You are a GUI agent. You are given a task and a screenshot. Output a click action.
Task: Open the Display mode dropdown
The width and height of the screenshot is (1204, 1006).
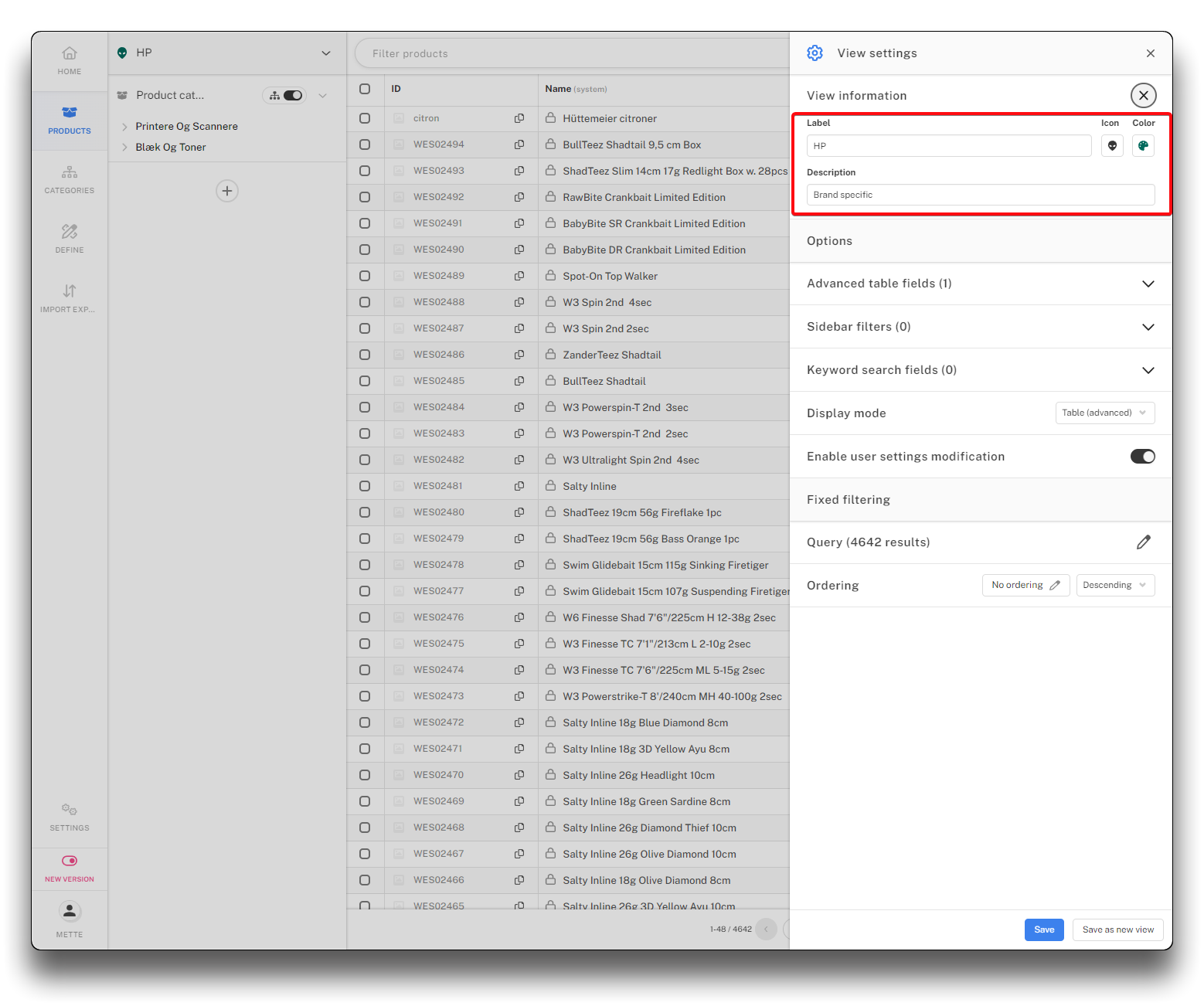point(1104,413)
